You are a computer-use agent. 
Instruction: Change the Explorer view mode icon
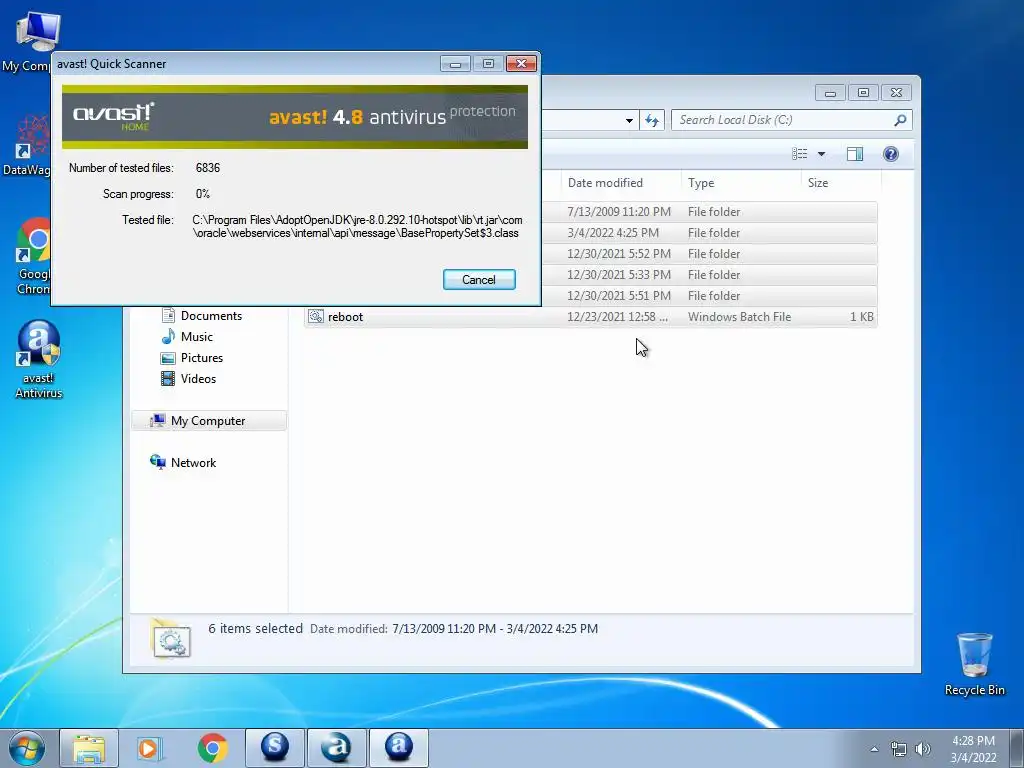point(799,153)
